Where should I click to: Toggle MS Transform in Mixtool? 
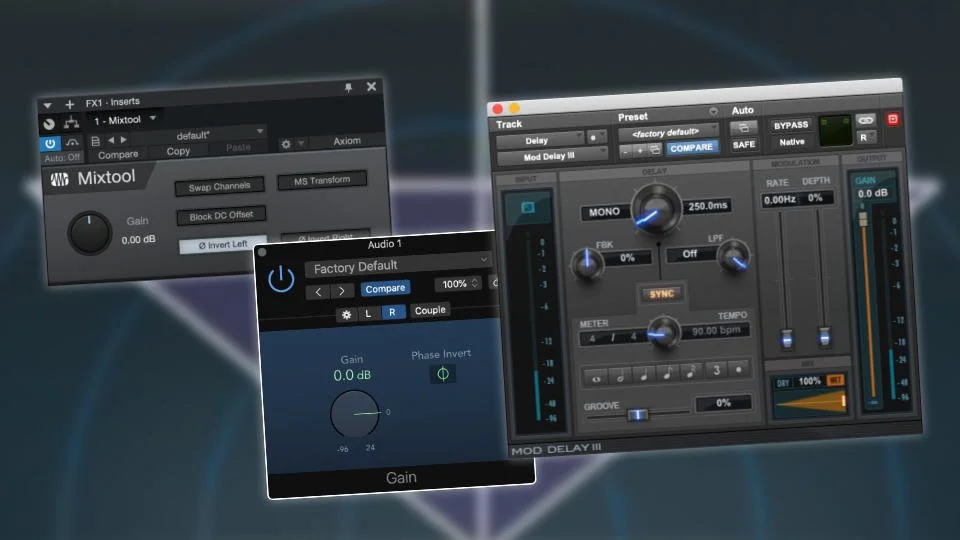(322, 181)
